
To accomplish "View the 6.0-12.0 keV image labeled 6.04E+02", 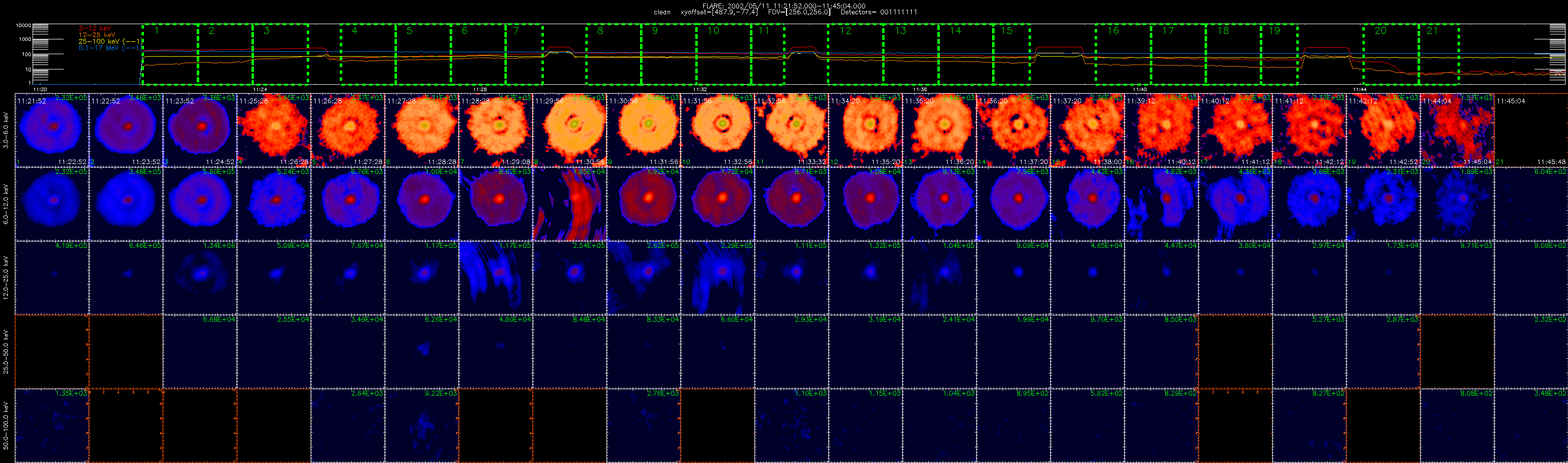I will point(1532,203).
